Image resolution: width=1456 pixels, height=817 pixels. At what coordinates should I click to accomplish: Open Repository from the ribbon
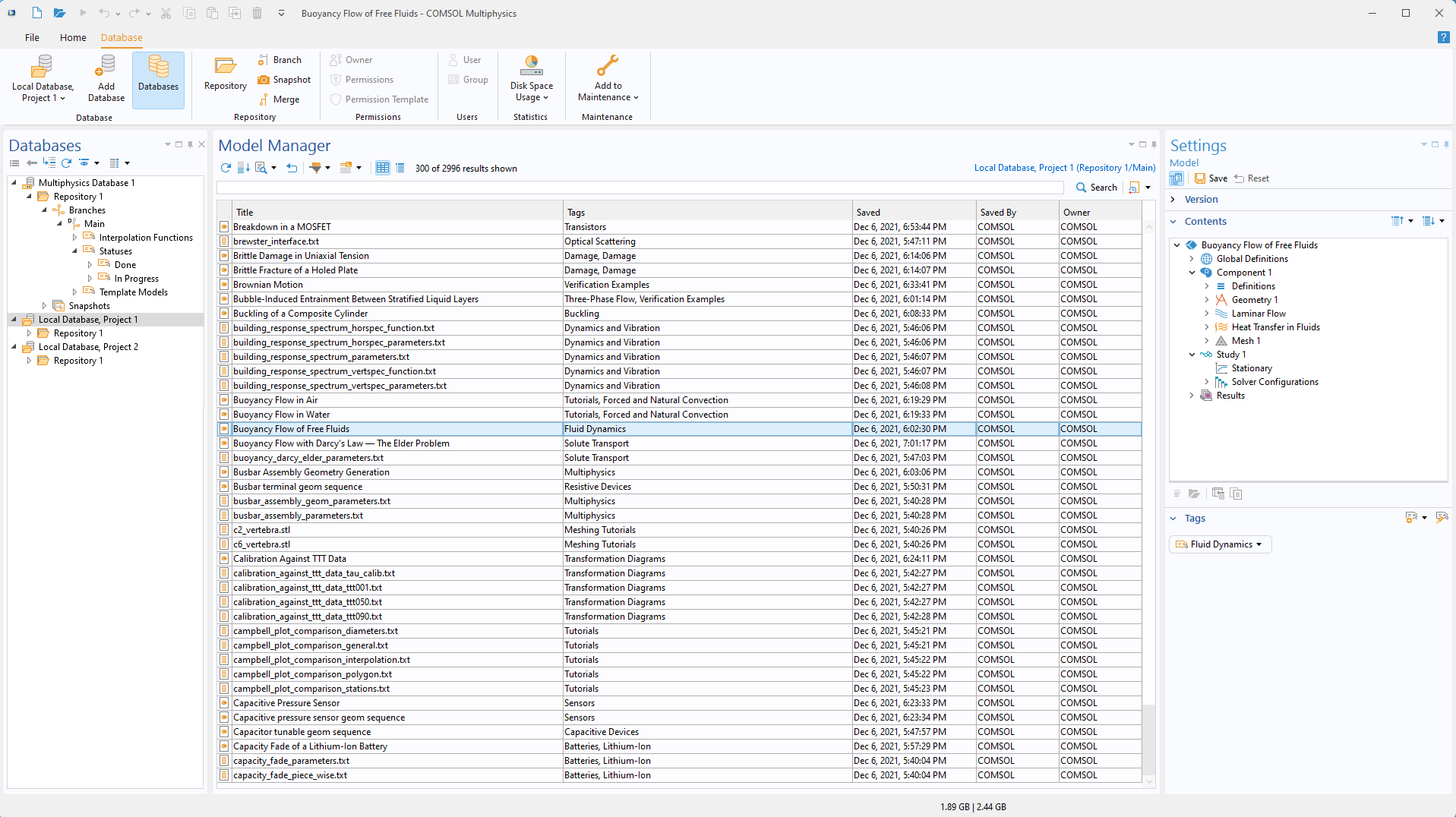pos(226,74)
